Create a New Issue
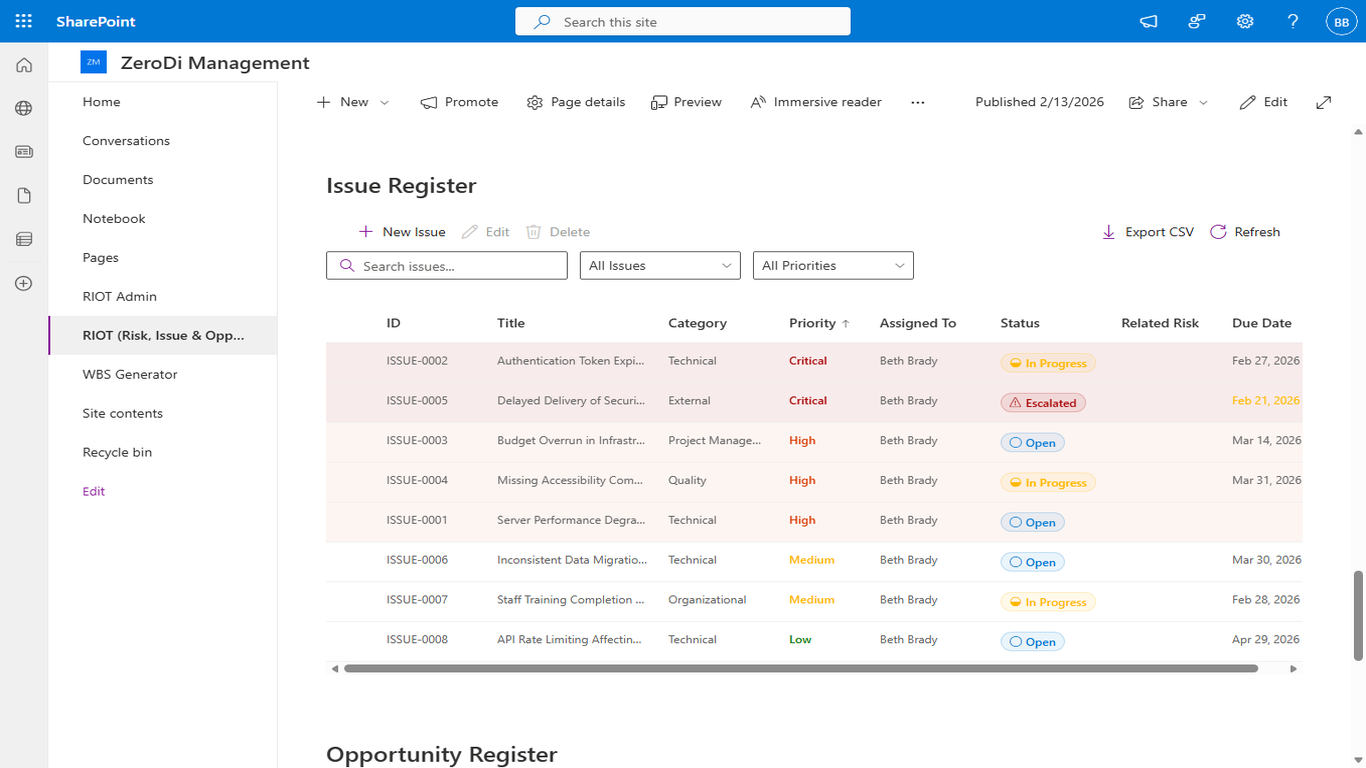 [402, 231]
